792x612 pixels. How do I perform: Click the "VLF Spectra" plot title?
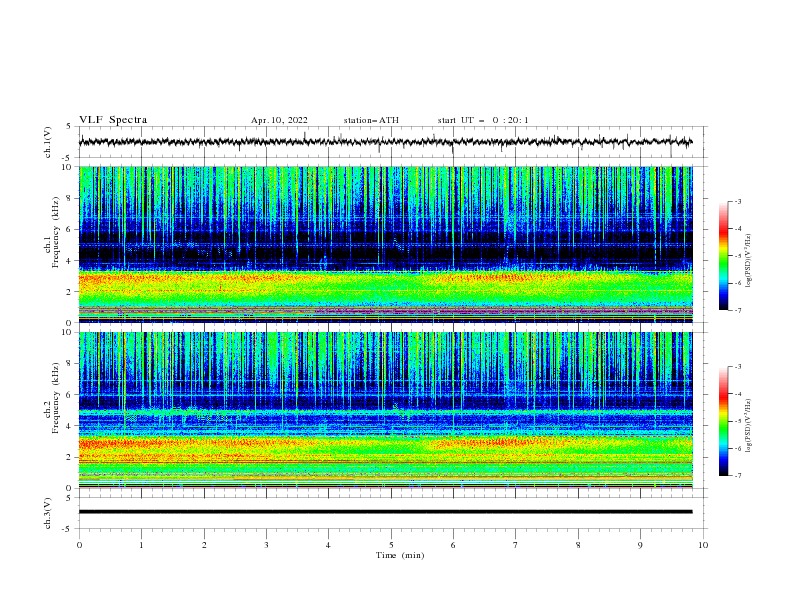click(113, 120)
